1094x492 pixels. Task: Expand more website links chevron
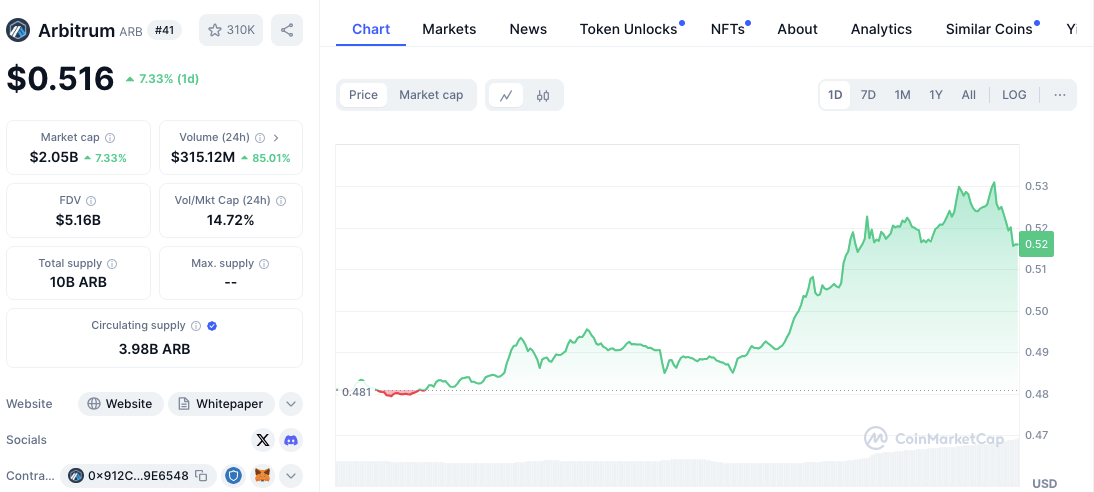click(291, 403)
